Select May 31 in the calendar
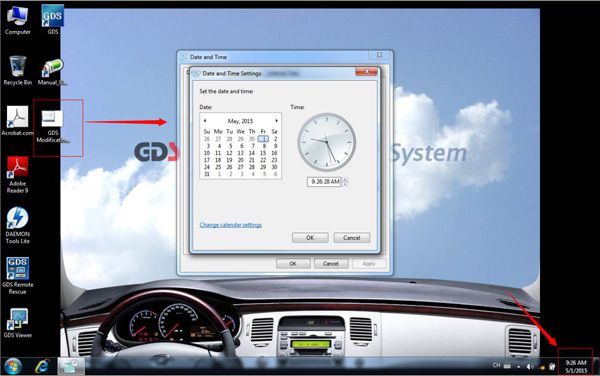 tap(207, 174)
